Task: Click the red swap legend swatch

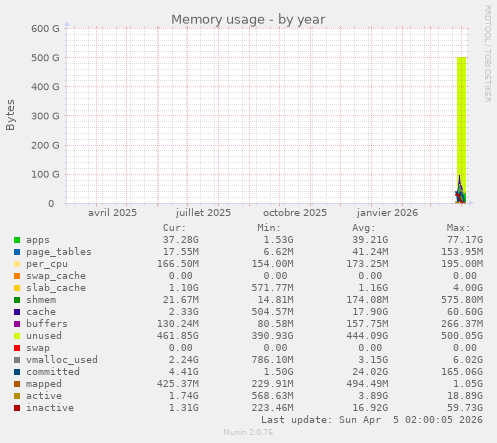Action: coord(17,348)
